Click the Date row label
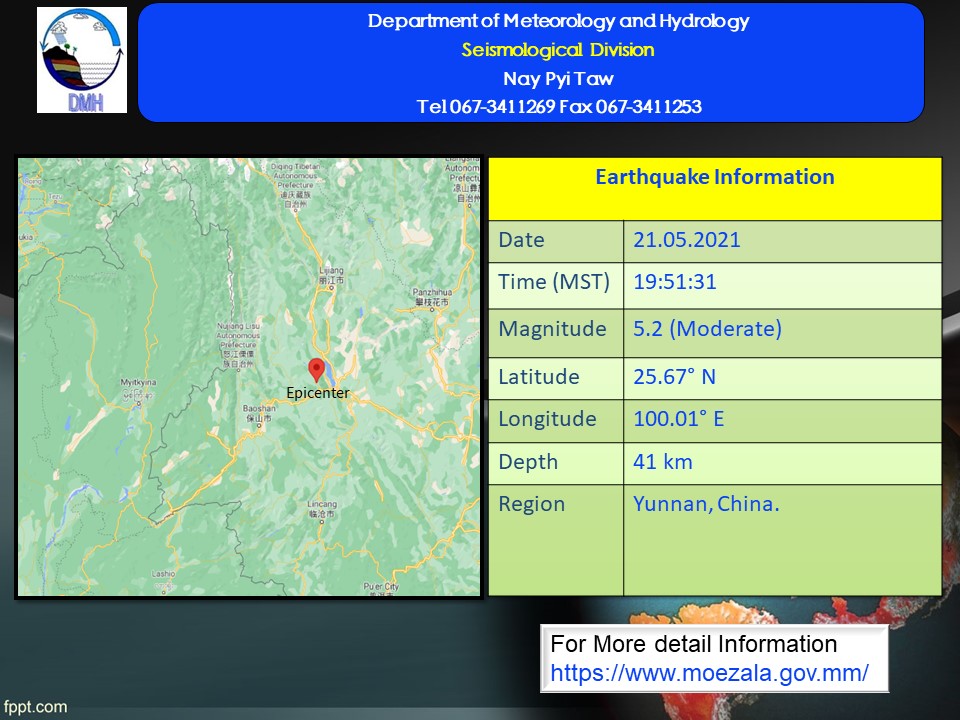960x720 pixels. click(x=521, y=239)
